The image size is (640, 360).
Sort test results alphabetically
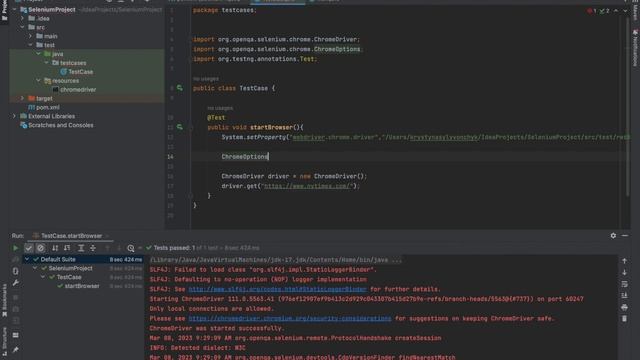[x=55, y=248]
